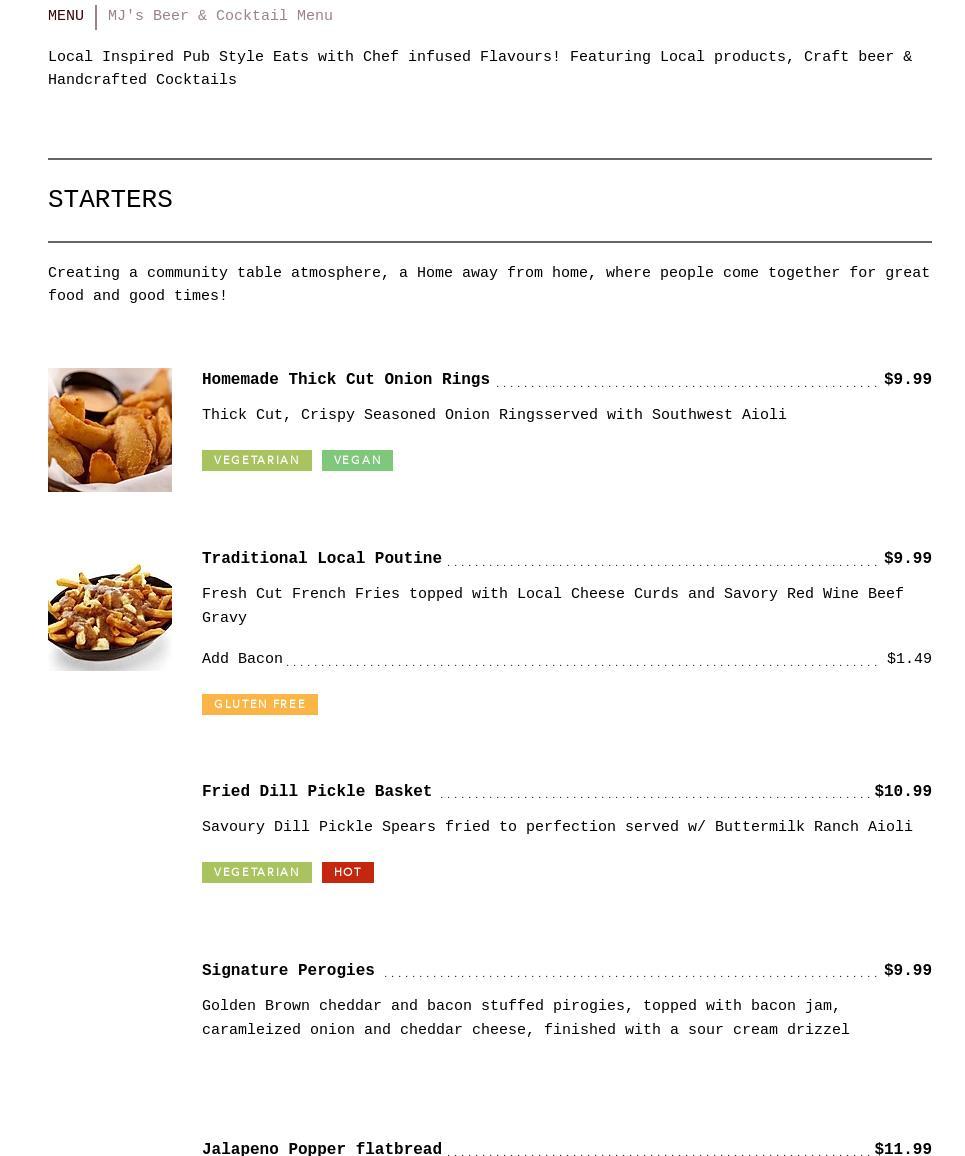Click Jalapeno Popper flatbread title
965x1156 pixels.
pyautogui.click(x=321, y=1148)
